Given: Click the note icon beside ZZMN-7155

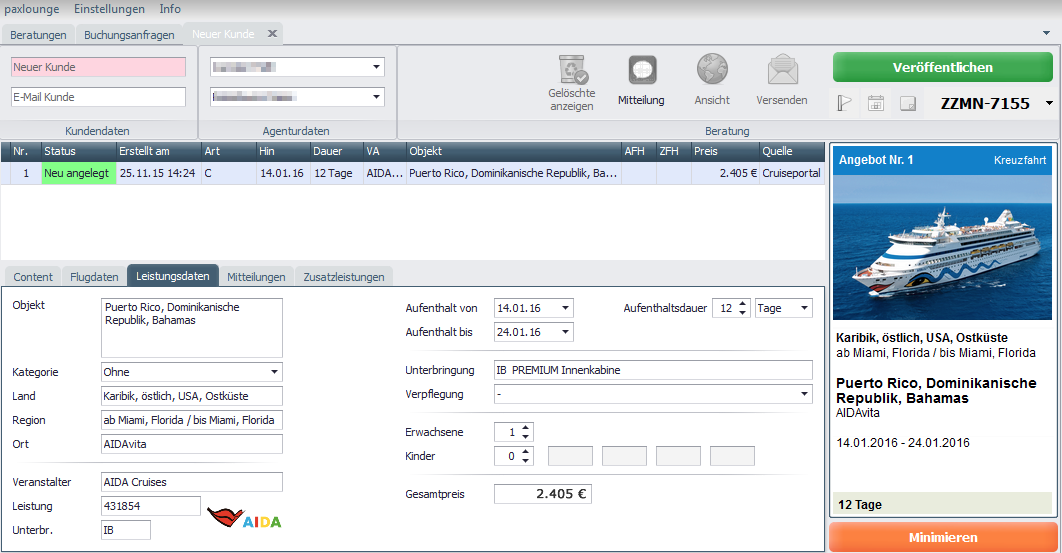Looking at the screenshot, I should click(908, 103).
